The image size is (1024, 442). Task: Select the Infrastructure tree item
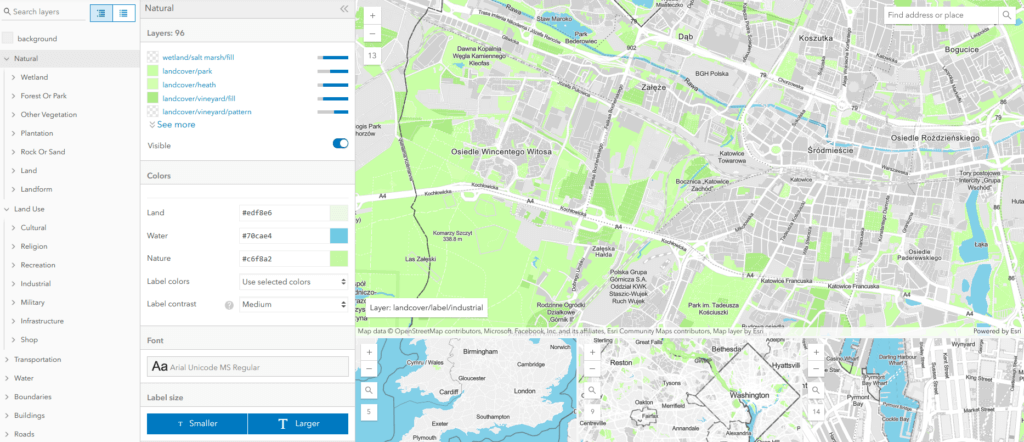point(42,321)
